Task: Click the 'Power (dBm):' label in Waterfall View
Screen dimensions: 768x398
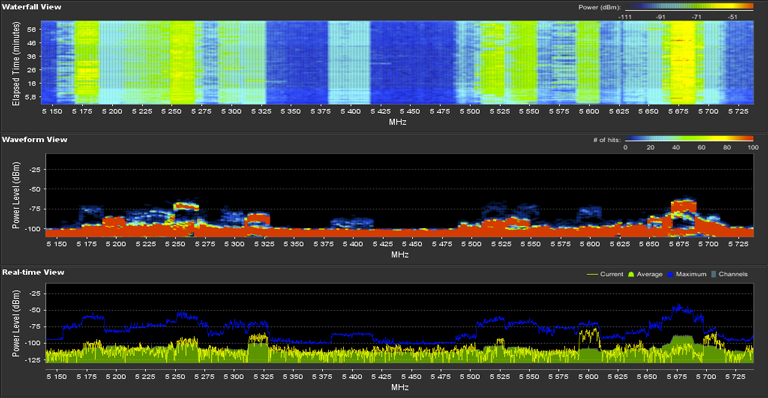Action: click(600, 7)
